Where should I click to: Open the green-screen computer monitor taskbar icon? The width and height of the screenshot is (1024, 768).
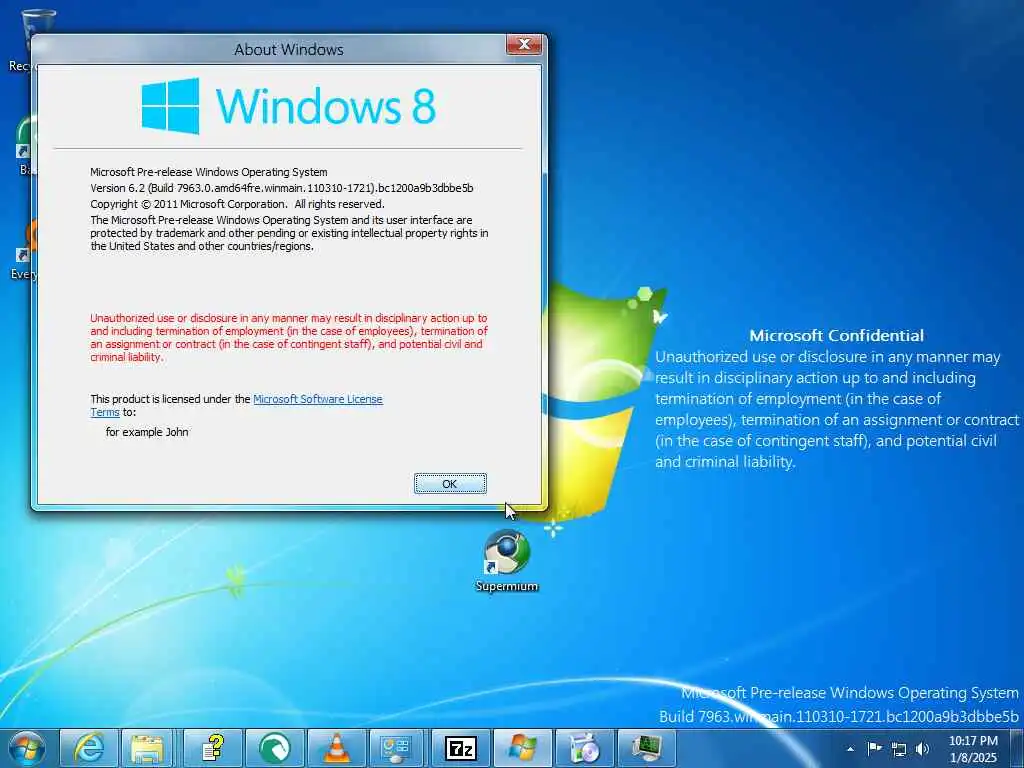click(x=647, y=748)
